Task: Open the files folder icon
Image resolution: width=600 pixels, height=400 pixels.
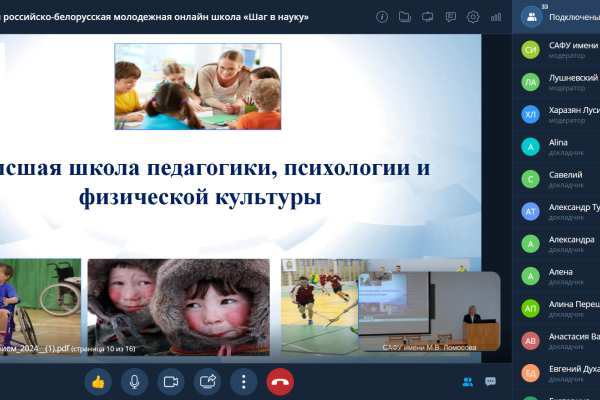Action: [x=404, y=17]
